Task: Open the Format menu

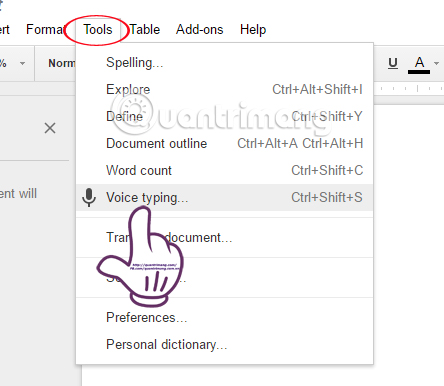Action: pyautogui.click(x=45, y=30)
